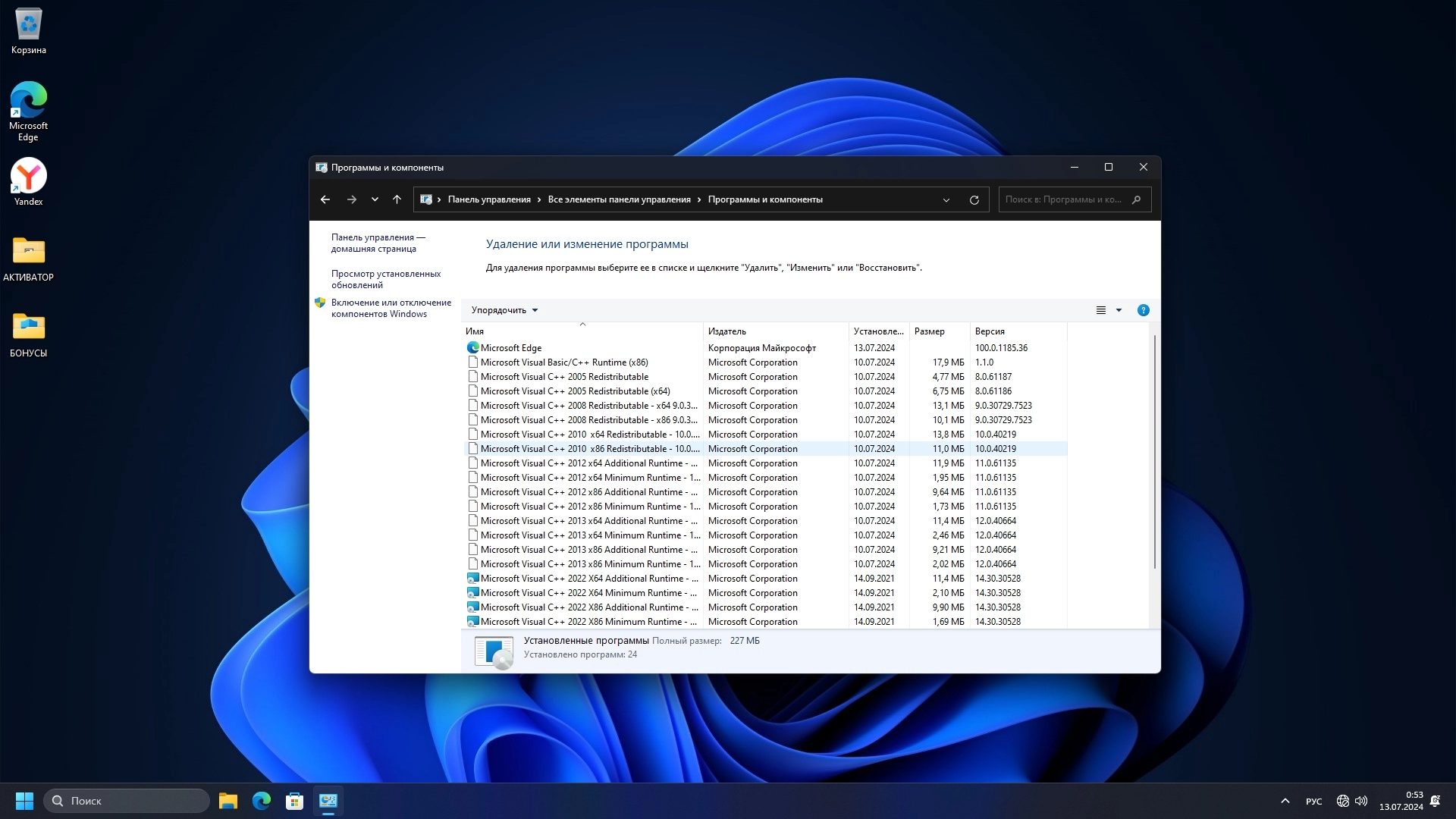The width and height of the screenshot is (1456, 819).
Task: Open File Explorer from taskbar
Action: coord(228,801)
